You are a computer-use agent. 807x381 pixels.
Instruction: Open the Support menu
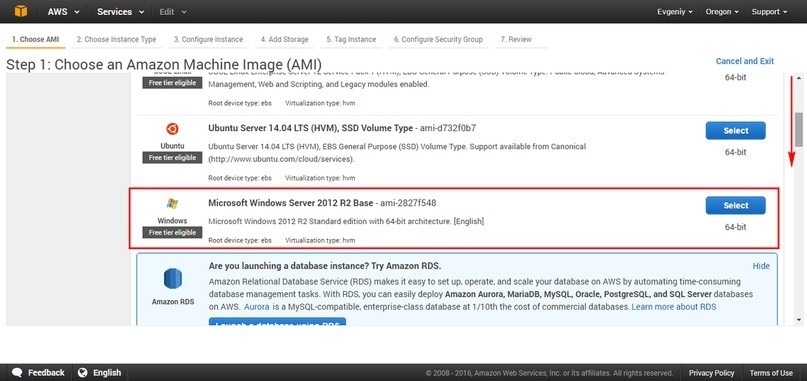coord(769,12)
